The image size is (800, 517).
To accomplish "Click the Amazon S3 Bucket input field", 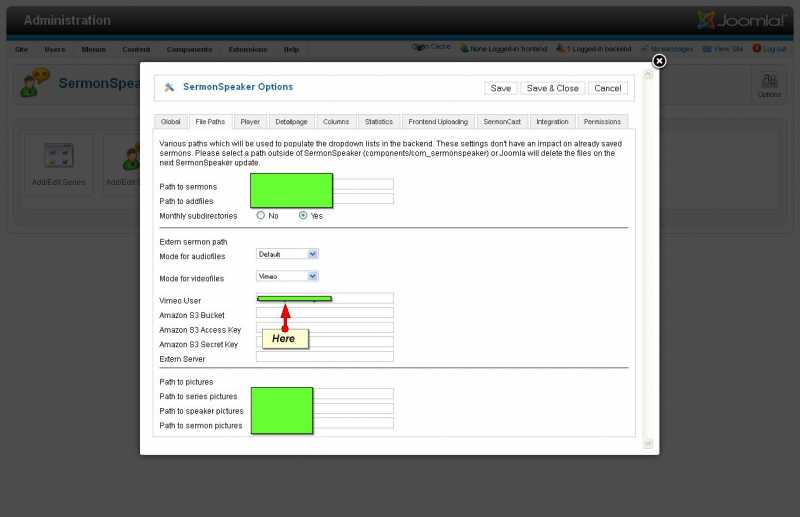I will pos(324,313).
